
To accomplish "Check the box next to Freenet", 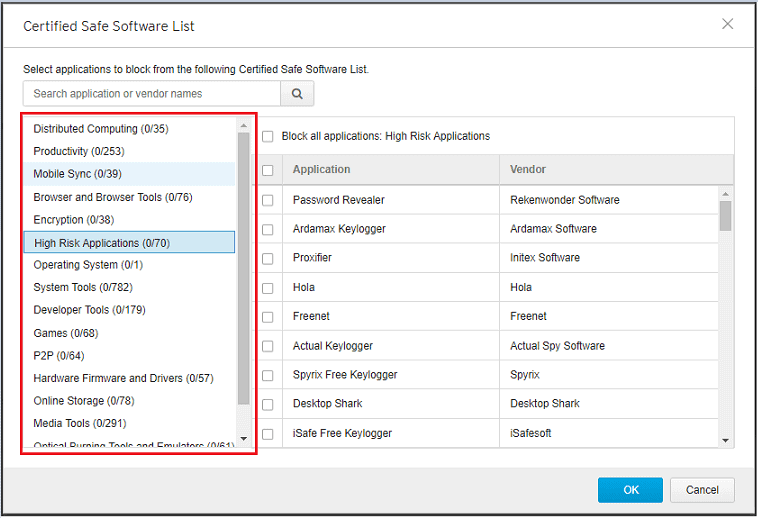I will (x=268, y=316).
